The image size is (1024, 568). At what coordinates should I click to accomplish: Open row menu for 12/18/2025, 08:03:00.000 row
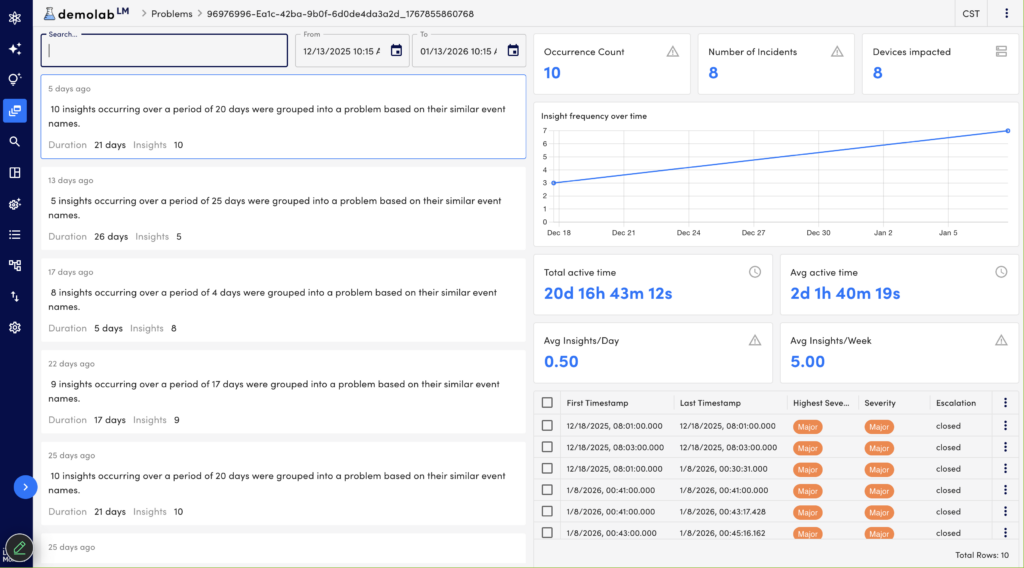pos(1006,447)
